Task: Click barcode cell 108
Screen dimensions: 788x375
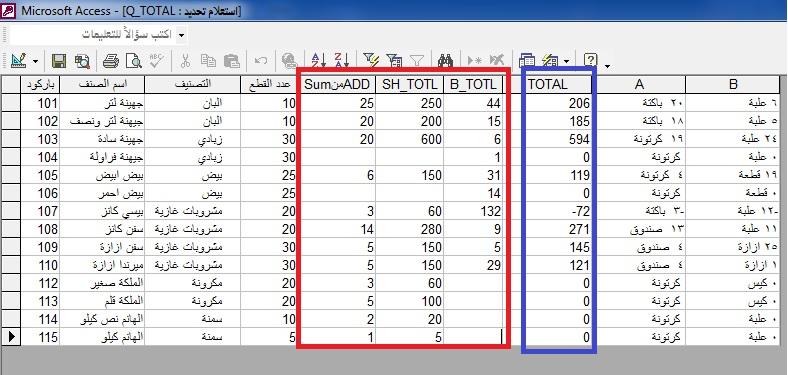Action: point(41,229)
